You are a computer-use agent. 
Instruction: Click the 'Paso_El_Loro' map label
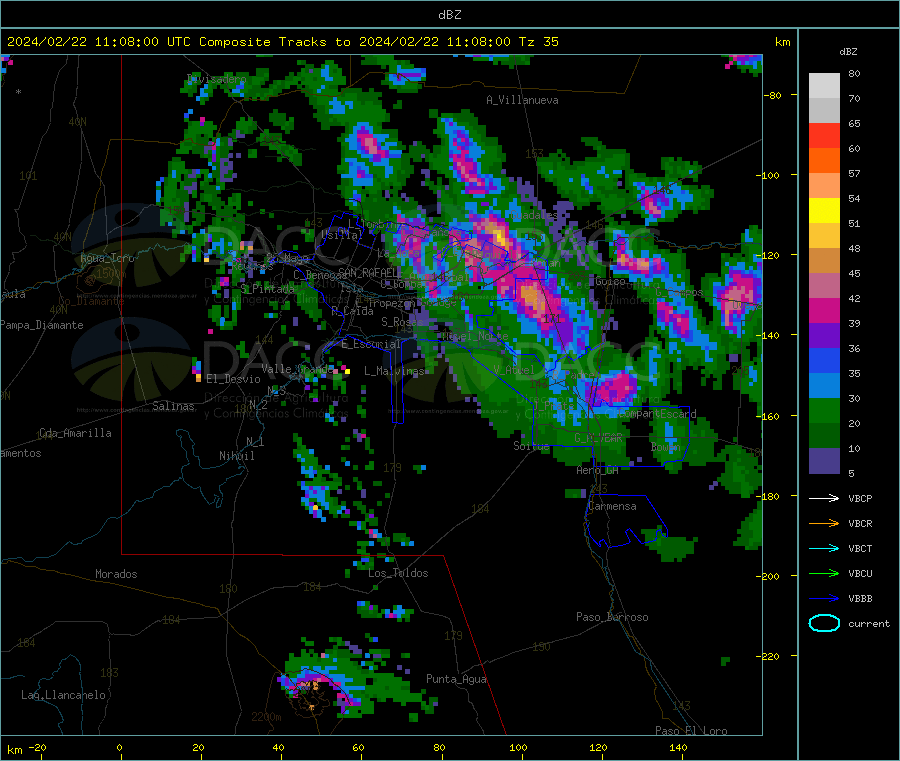(x=691, y=731)
